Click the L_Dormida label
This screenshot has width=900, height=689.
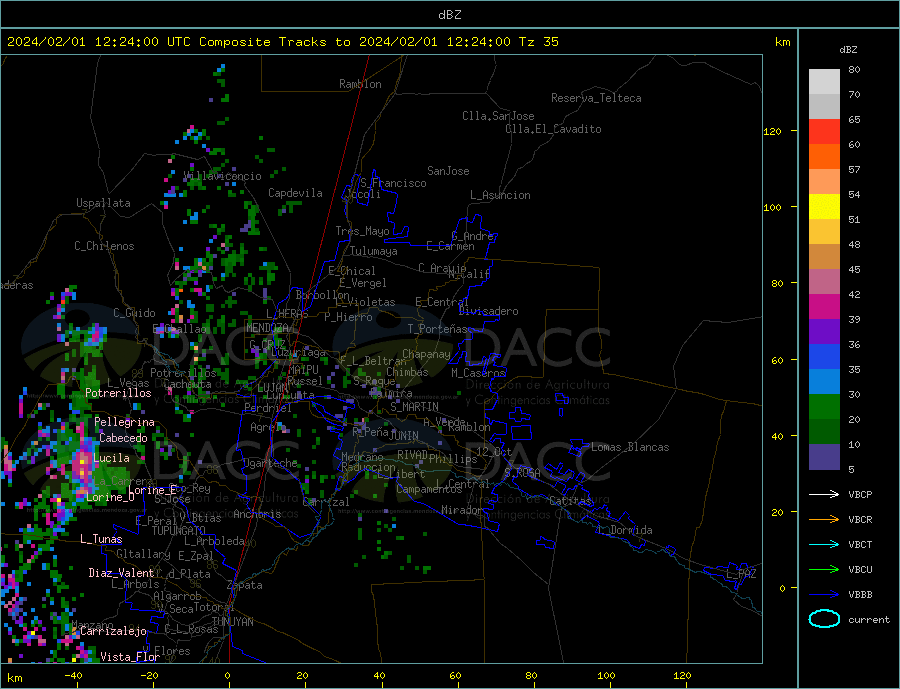point(626,530)
